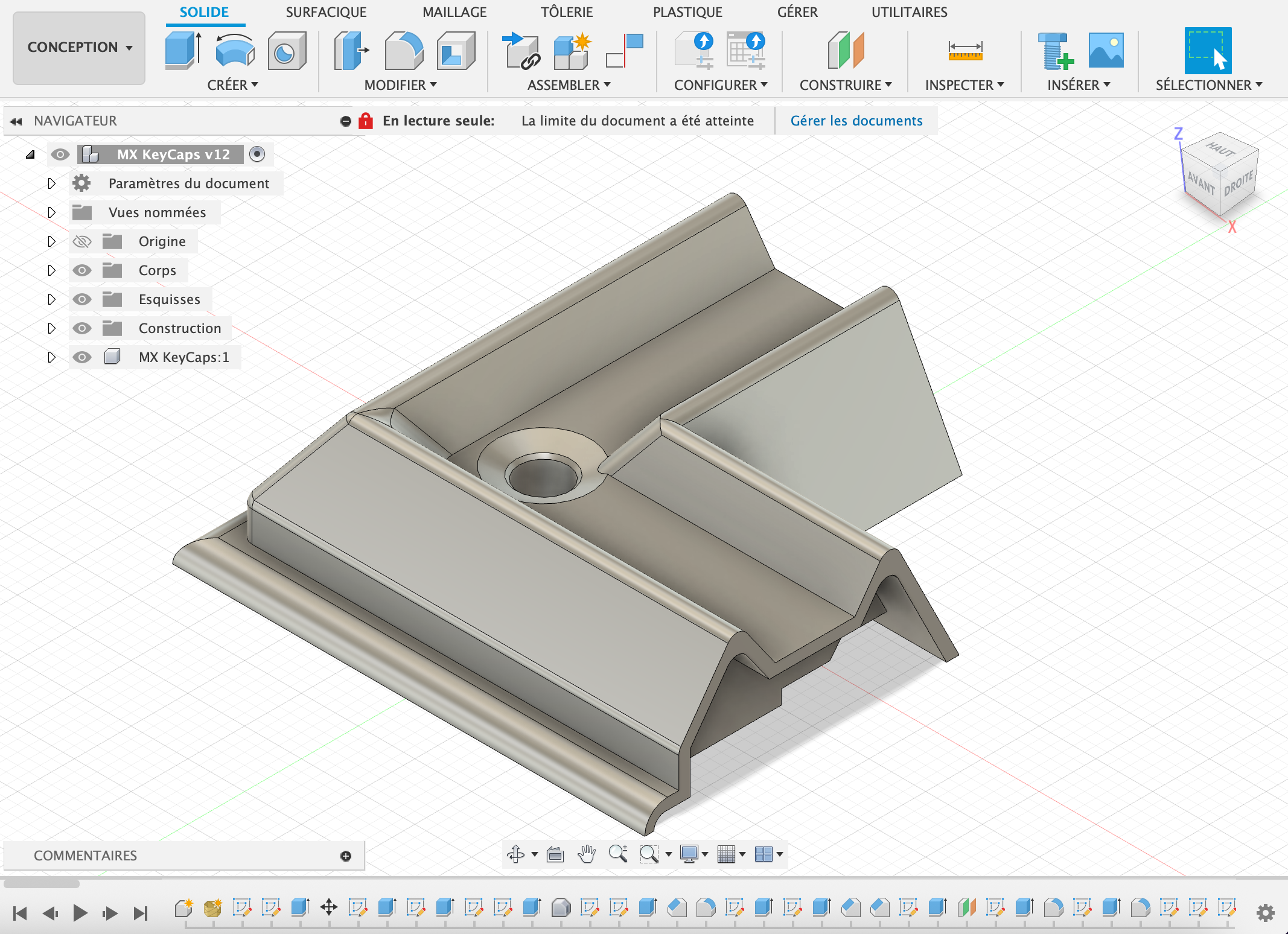Switch to the SURFACIQUE tab
The image size is (1288, 934).
tap(326, 12)
